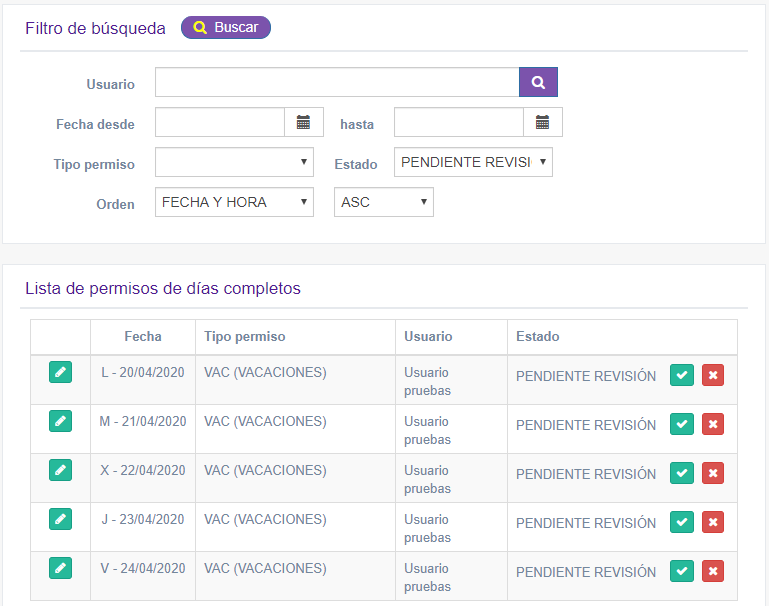Click PENDIENTE REVISIÓN text in the 20/04/2020 row

tap(586, 376)
